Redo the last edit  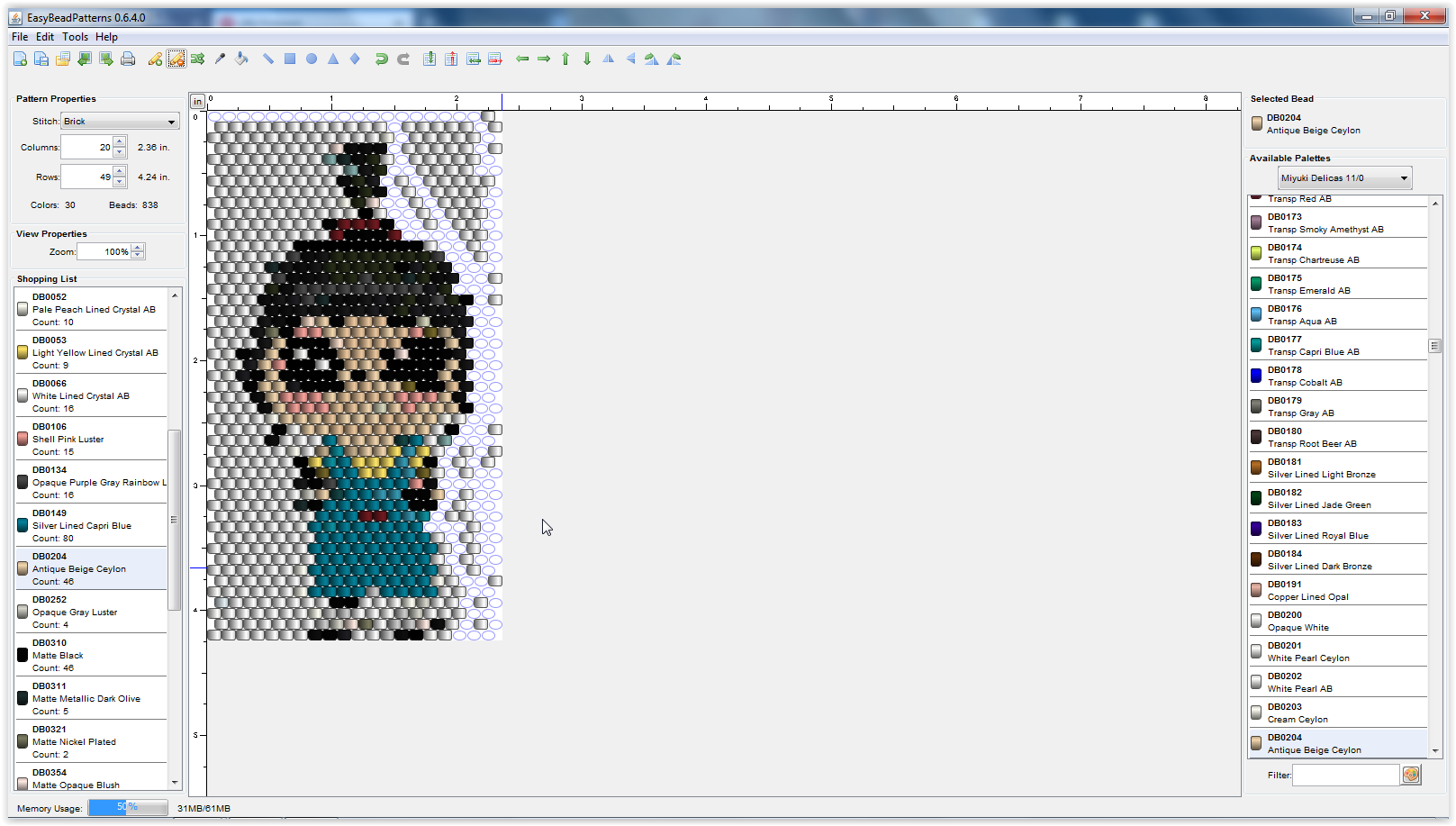403,58
